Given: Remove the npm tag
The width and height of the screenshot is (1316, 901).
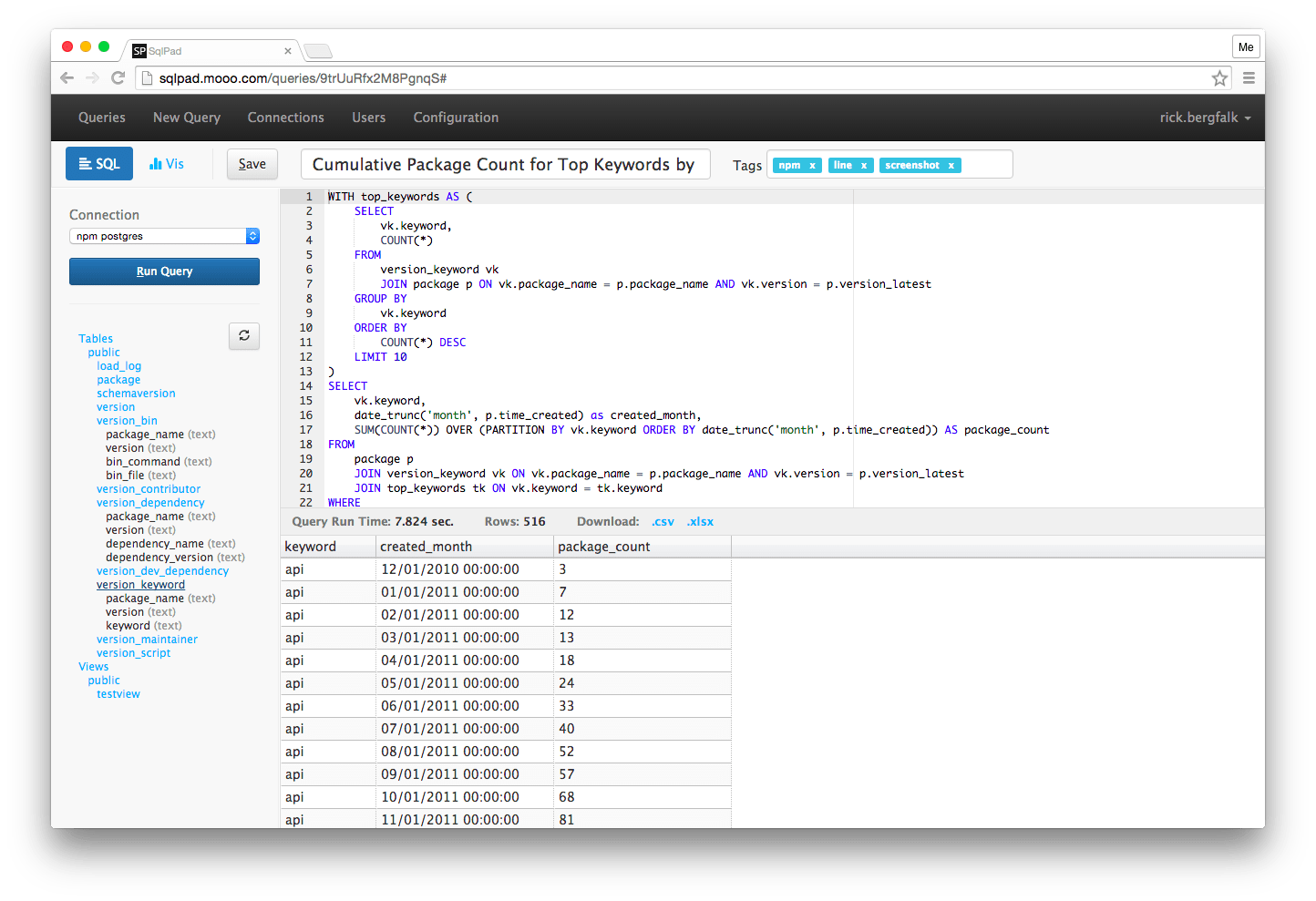Looking at the screenshot, I should 812,166.
